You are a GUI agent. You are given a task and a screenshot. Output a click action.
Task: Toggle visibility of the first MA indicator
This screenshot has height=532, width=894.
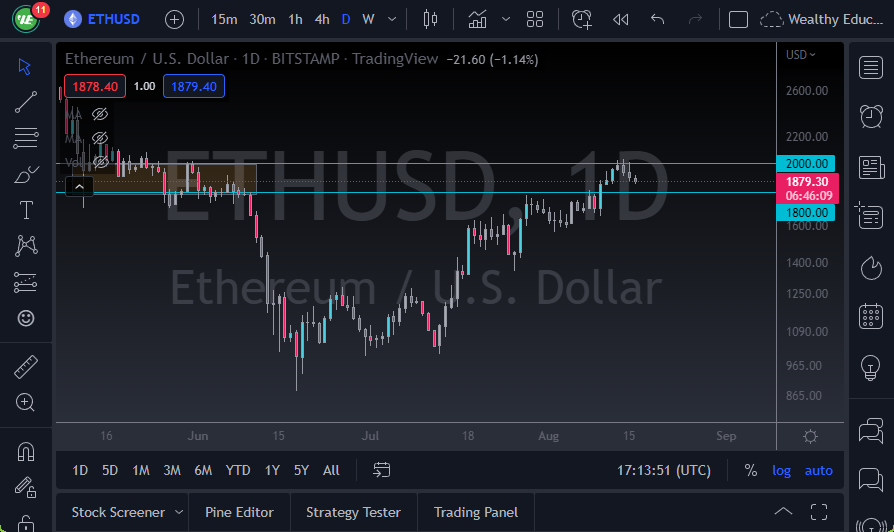click(x=100, y=114)
